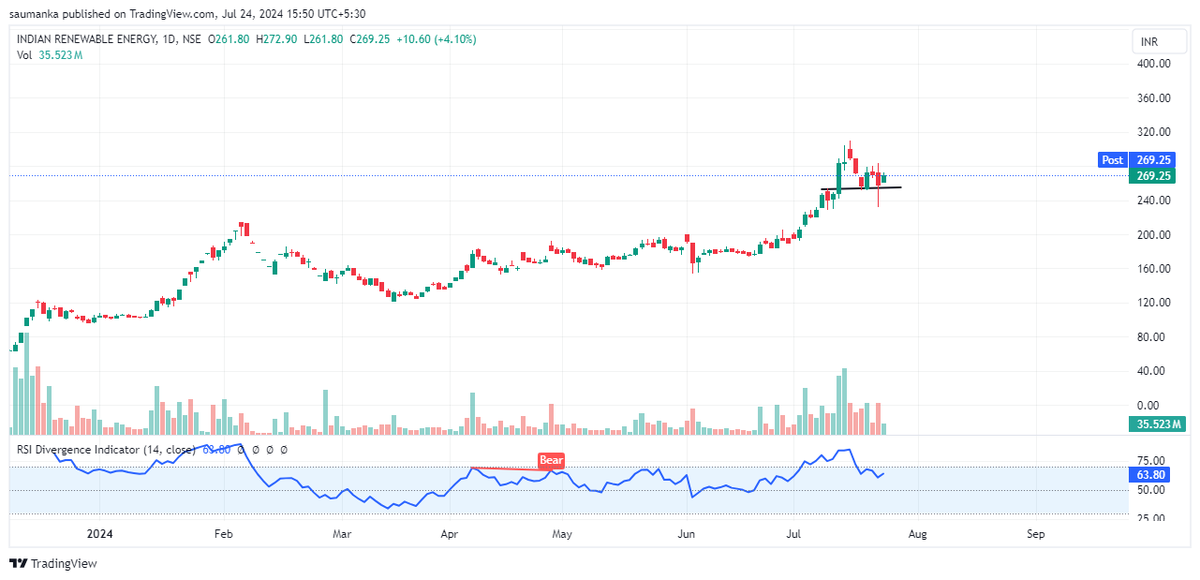Click the 160.00 price scale label
1200x580 pixels.
pos(1154,268)
